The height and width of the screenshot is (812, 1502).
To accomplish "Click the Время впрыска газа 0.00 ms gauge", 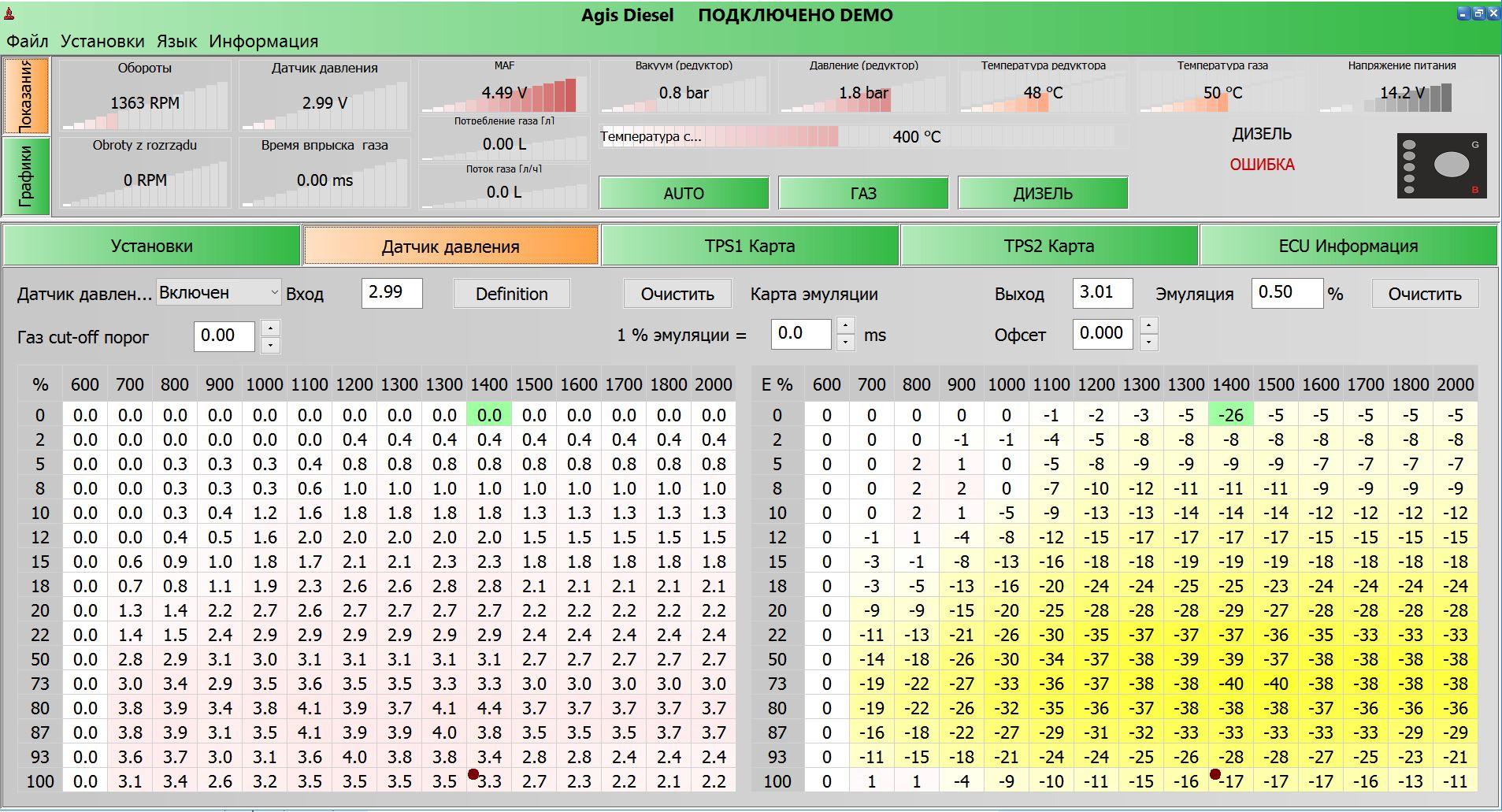I will (x=325, y=172).
